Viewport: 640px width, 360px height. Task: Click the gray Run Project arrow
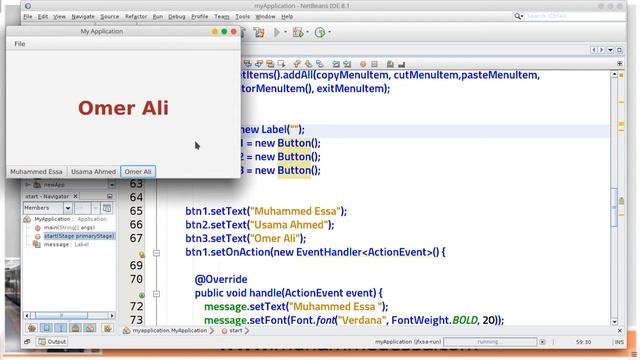point(277,32)
